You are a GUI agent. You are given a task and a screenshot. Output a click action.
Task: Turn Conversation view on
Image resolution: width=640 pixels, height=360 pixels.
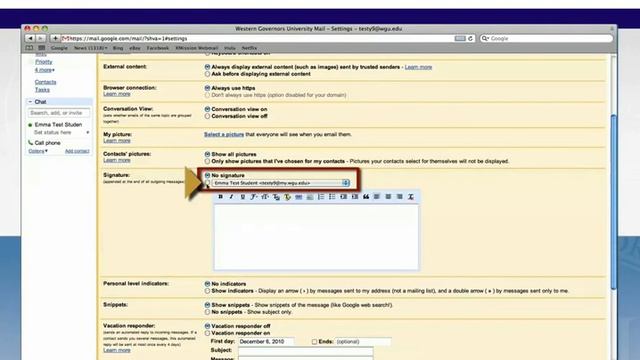point(207,109)
